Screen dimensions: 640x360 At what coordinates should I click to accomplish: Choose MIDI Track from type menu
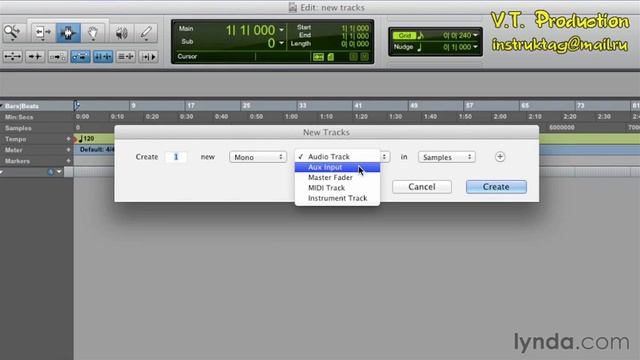[337, 188]
